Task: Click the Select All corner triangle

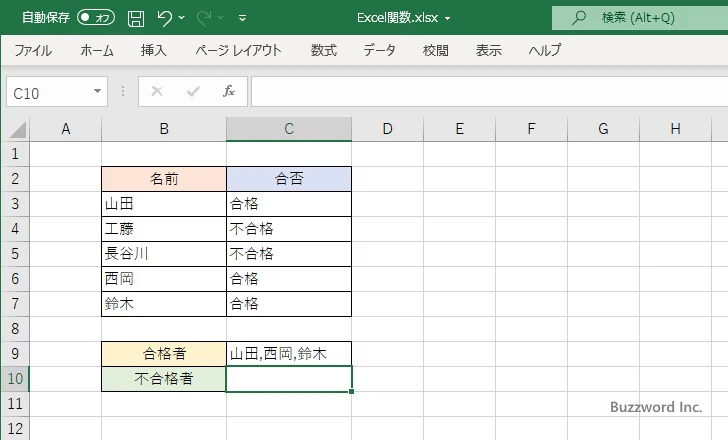Action: tap(17, 129)
